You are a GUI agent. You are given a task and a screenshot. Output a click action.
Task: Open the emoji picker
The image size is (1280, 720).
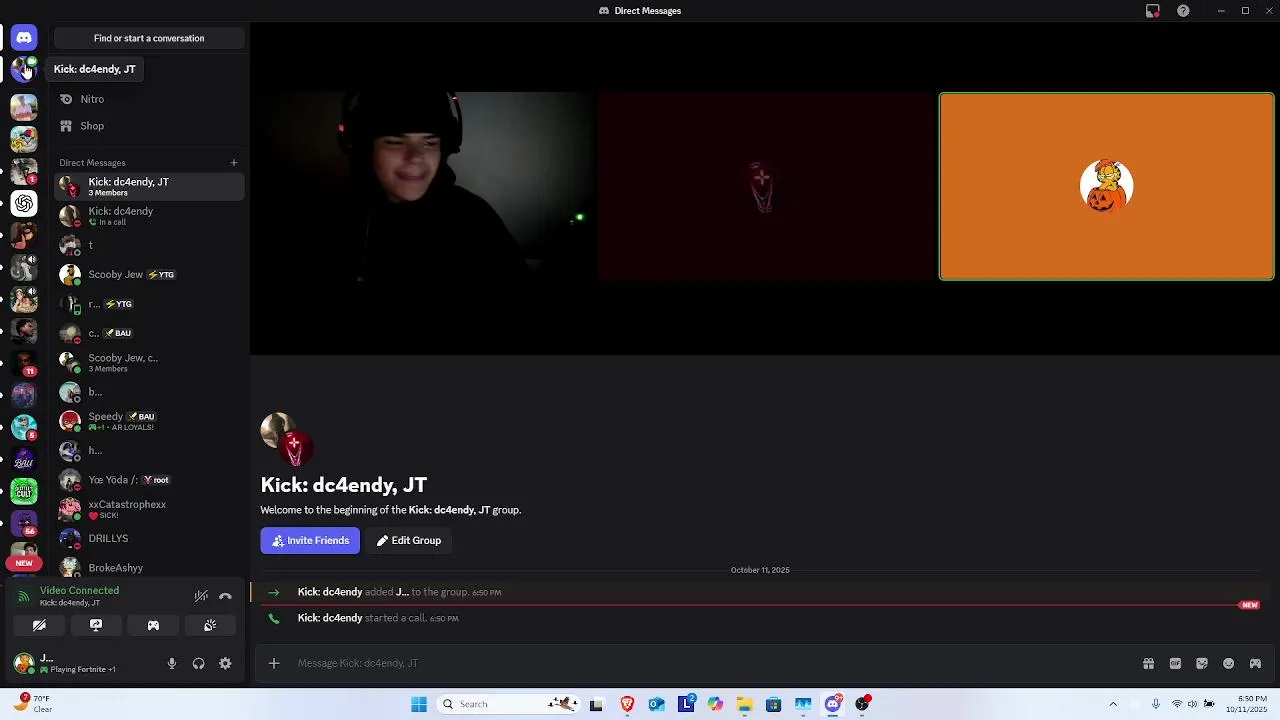(1229, 663)
